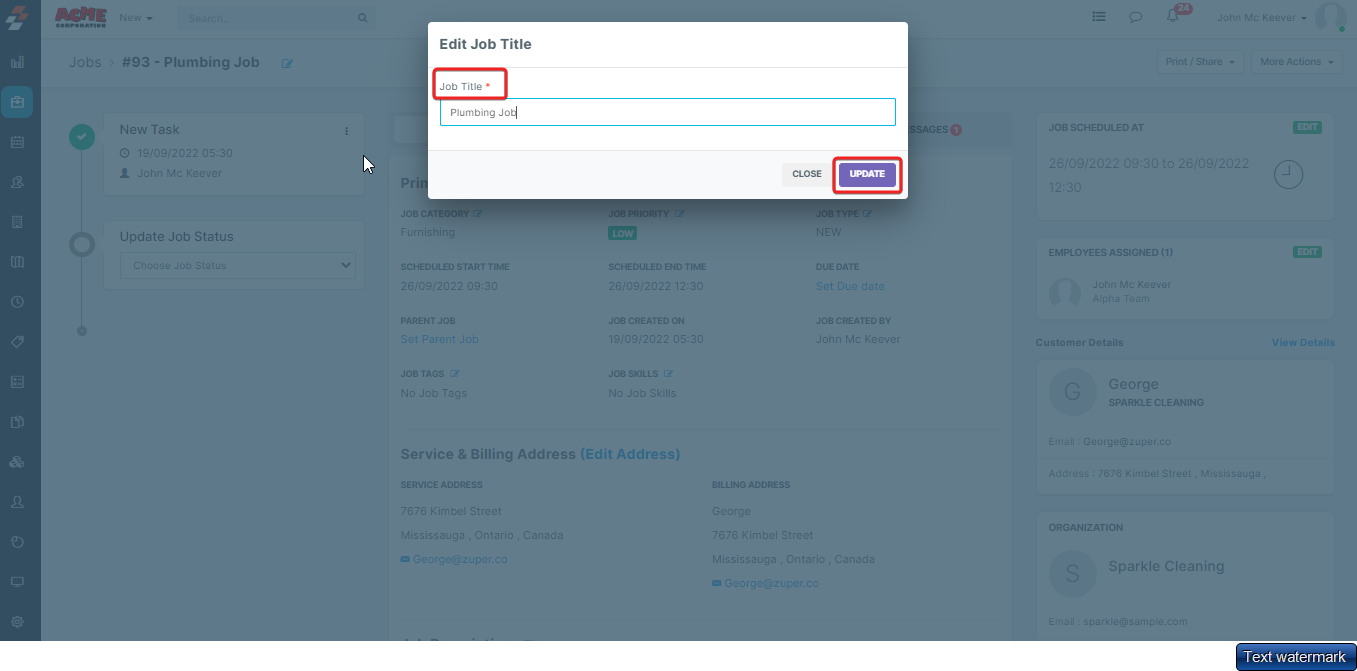The width and height of the screenshot is (1357, 671).
Task: Click the George customer avatar circle
Action: point(1072,393)
